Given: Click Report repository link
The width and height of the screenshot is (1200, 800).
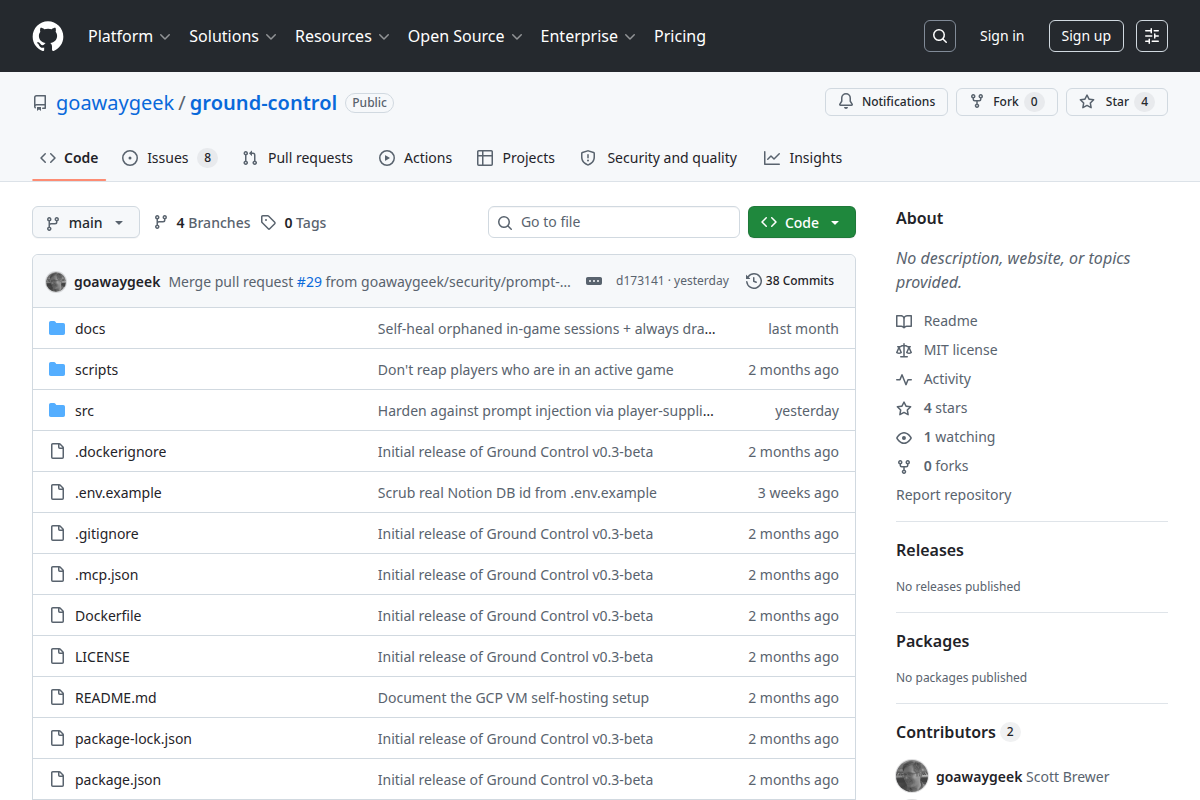Looking at the screenshot, I should (x=953, y=495).
